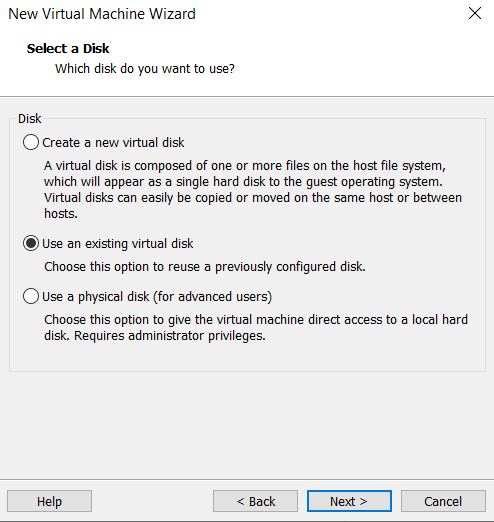Select the Create a new virtual disk radio button

[x=31, y=142]
